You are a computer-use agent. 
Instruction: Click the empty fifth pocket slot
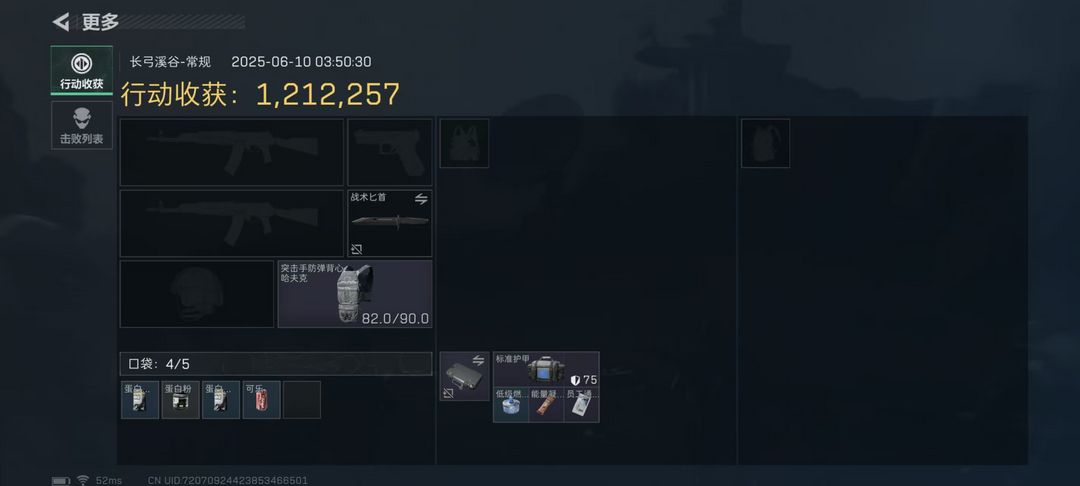point(302,400)
